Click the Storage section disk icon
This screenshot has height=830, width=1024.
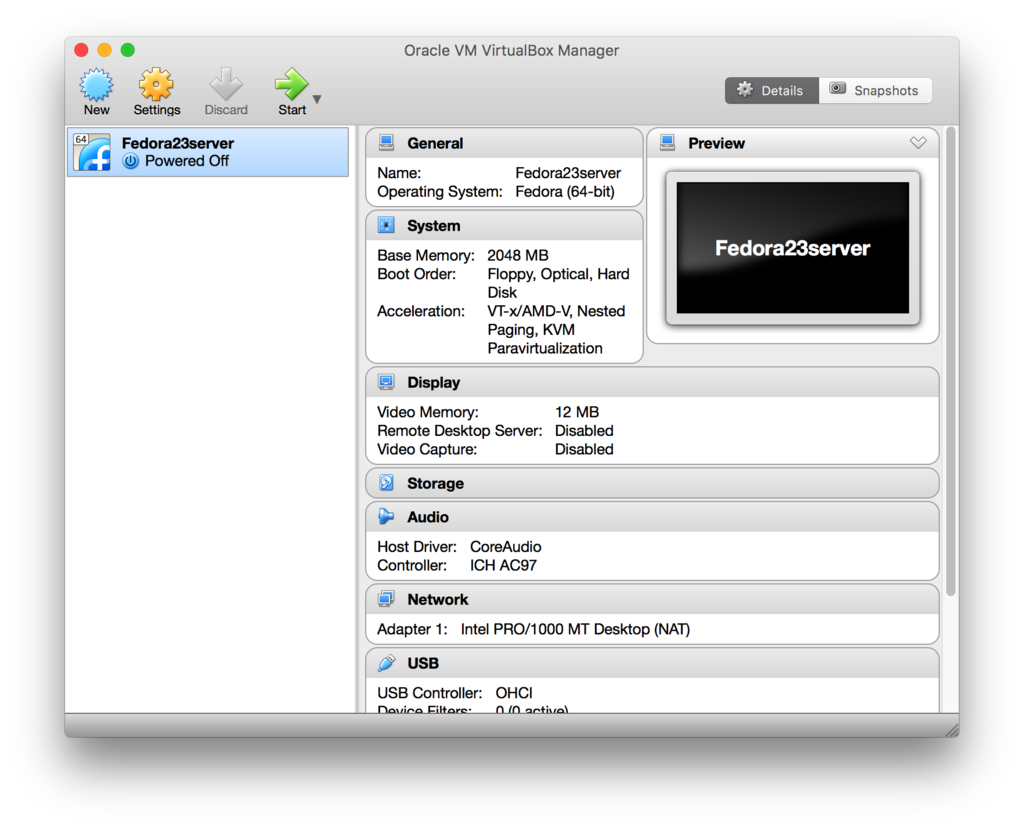tap(387, 483)
